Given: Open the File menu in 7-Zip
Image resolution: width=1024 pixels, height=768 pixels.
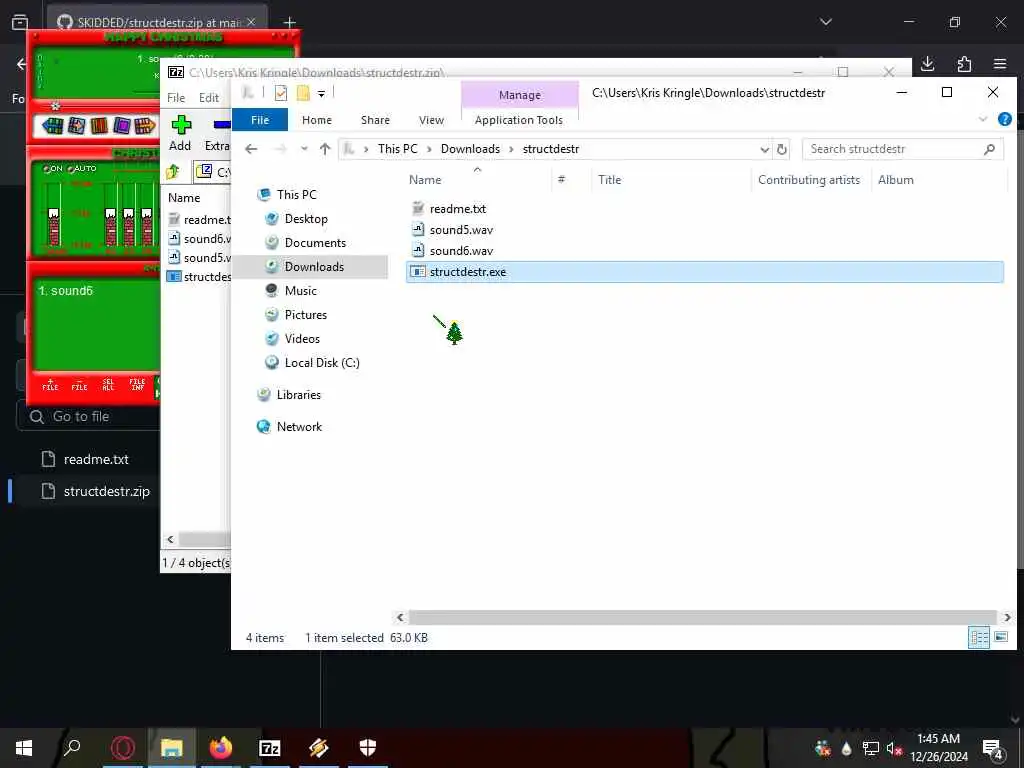Looking at the screenshot, I should click(176, 97).
